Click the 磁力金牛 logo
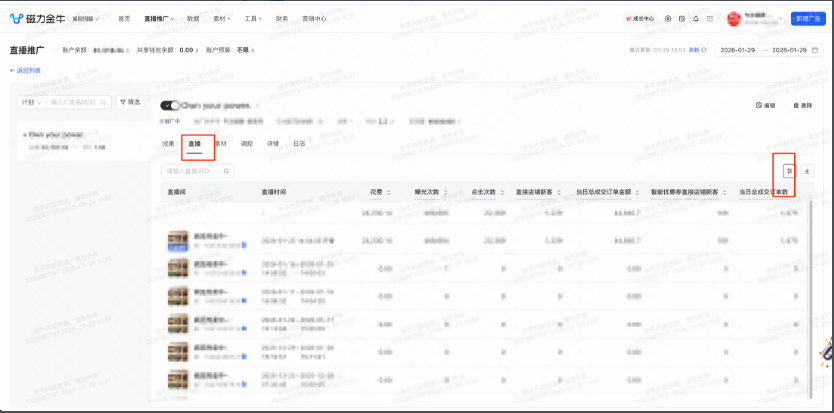The image size is (834, 413). (37, 19)
